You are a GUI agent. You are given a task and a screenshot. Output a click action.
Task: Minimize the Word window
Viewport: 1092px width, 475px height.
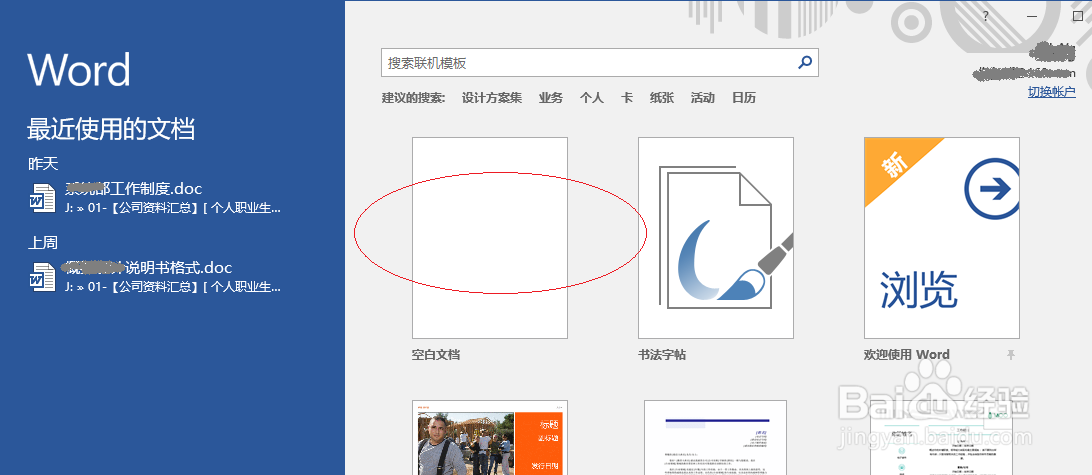pyautogui.click(x=1031, y=17)
